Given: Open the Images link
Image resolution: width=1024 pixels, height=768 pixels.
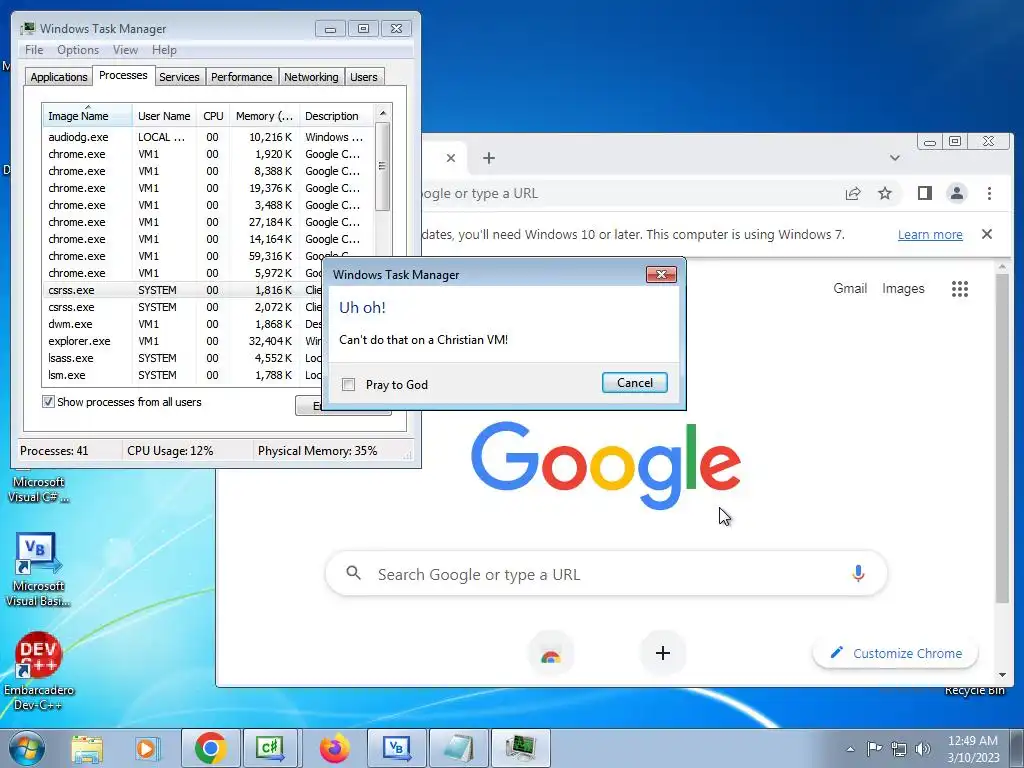Looking at the screenshot, I should click(903, 288).
